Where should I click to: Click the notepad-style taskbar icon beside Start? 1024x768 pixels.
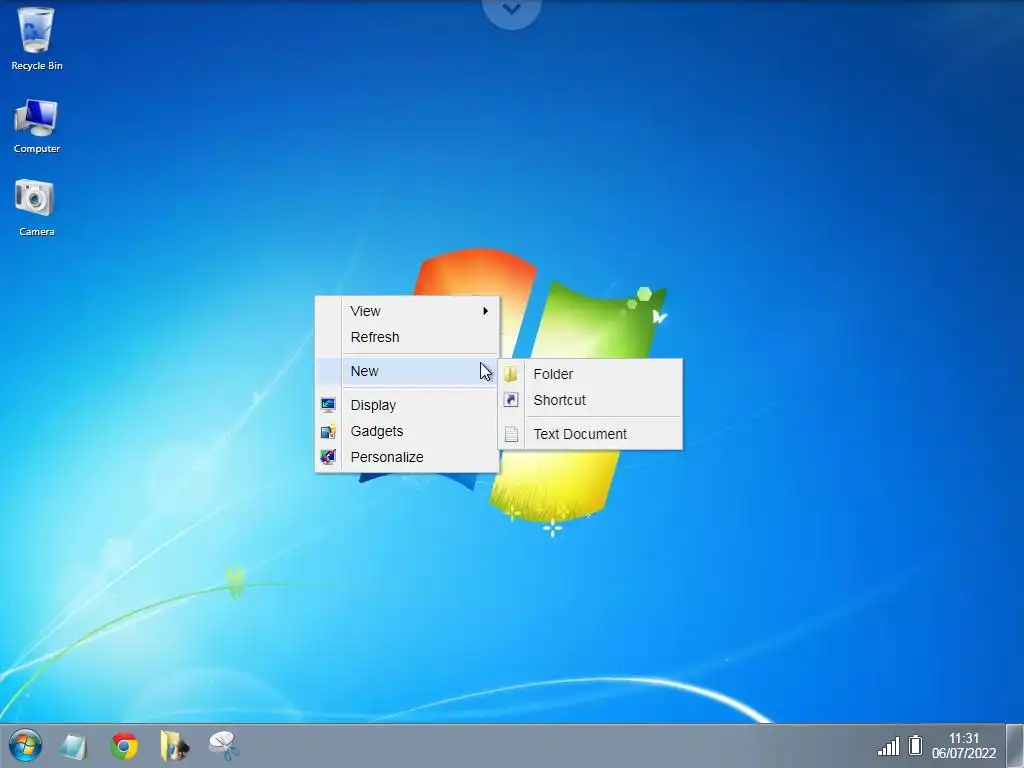coord(74,746)
